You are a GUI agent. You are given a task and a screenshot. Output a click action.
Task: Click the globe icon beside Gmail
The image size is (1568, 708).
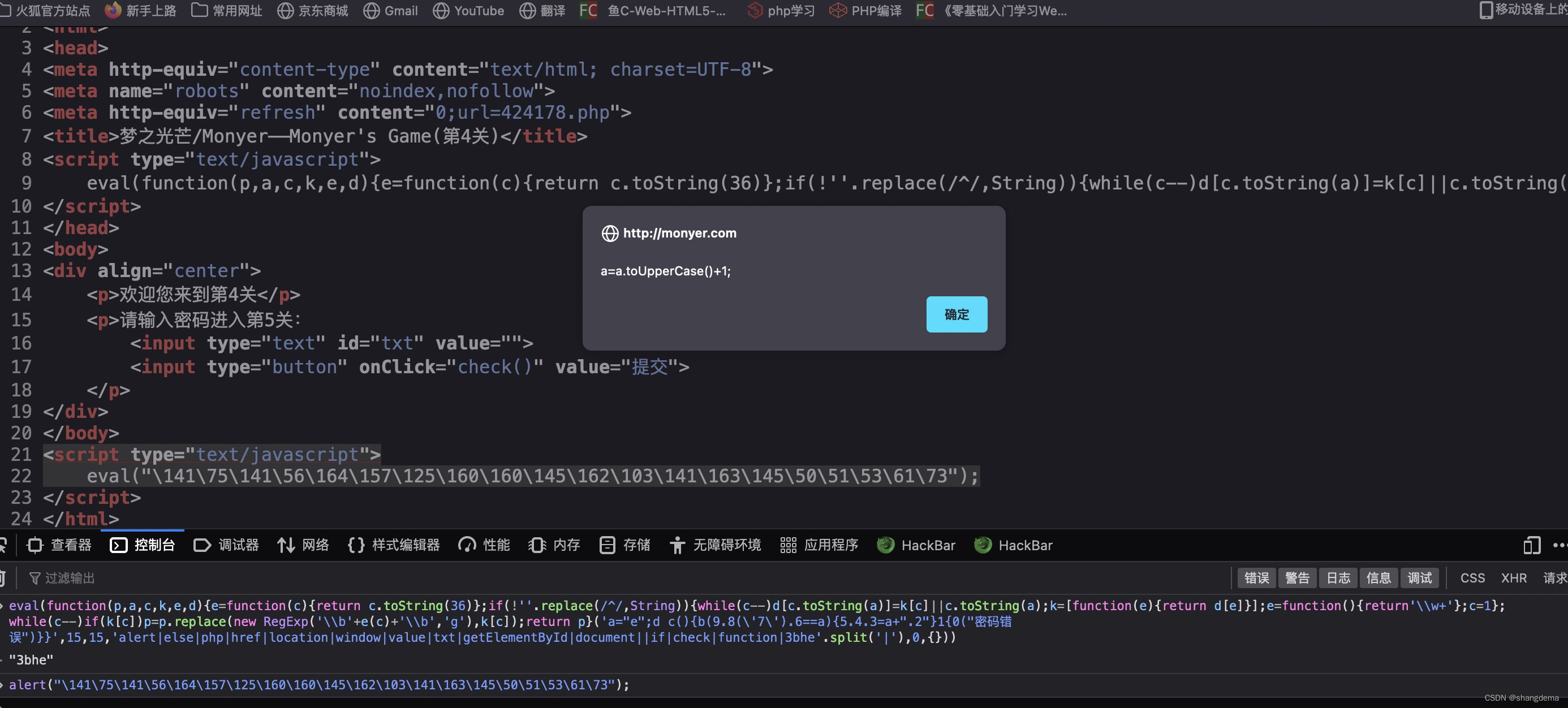coord(371,10)
